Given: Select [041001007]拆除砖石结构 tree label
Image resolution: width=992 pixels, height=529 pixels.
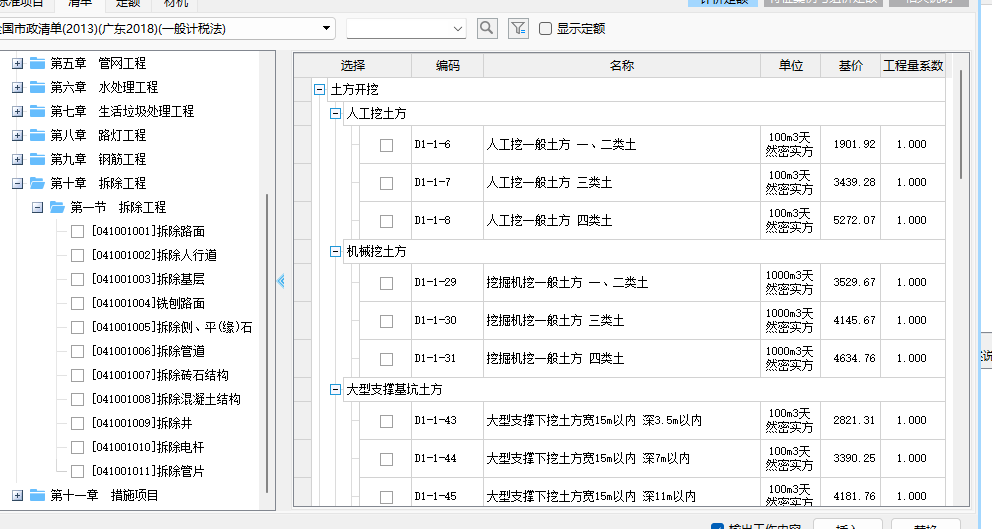Looking at the screenshot, I should (160, 376).
